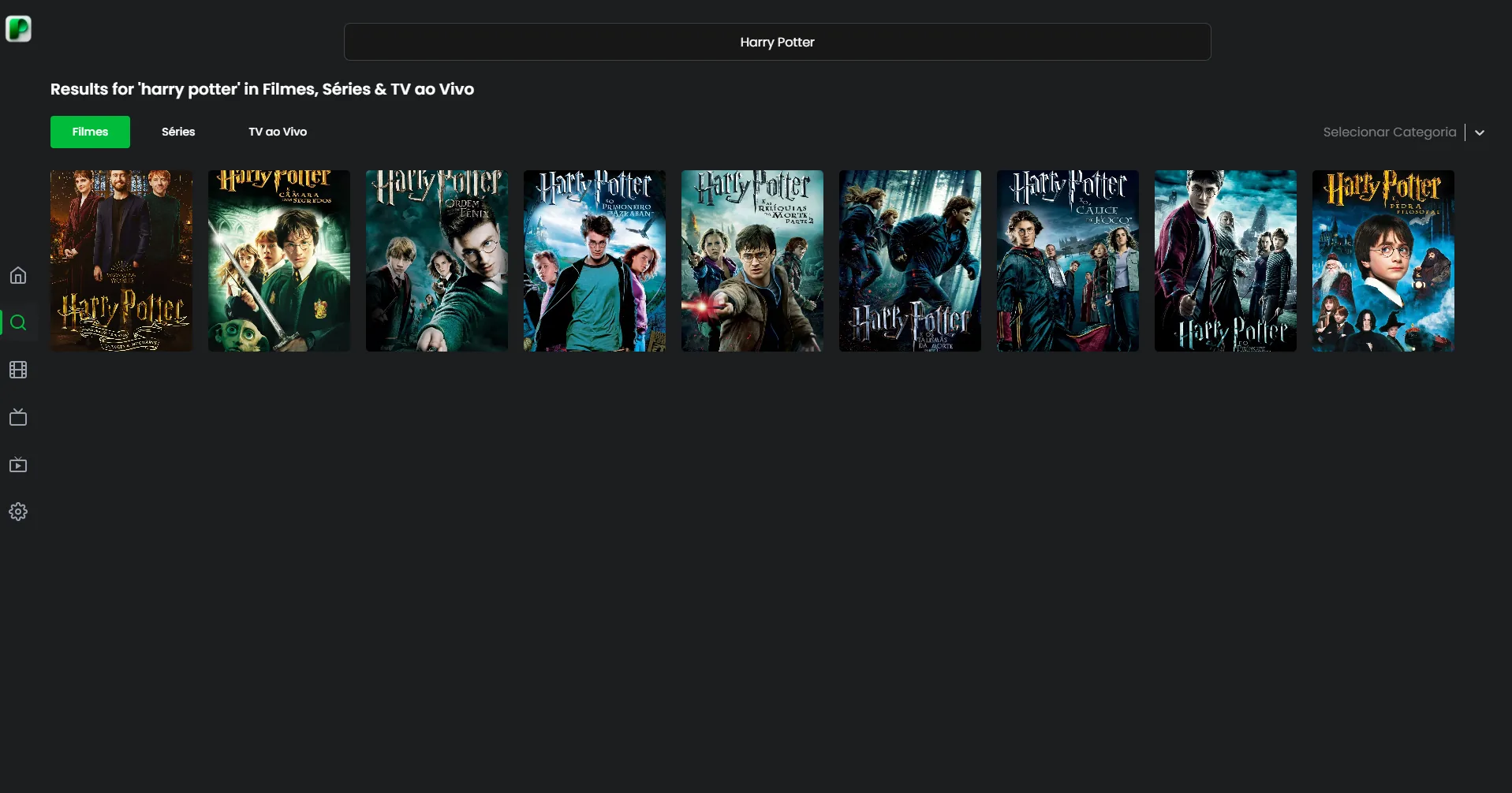The height and width of the screenshot is (793, 1512).
Task: Open the Return to Hogwarts reunion poster
Action: (121, 261)
